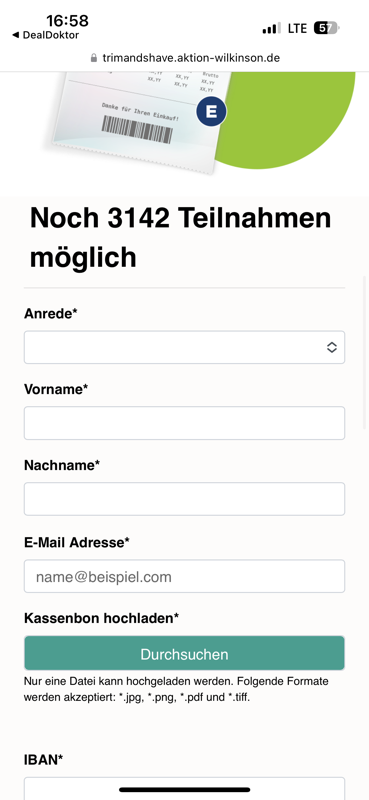Tap the Kassenbon hochladen label
The width and height of the screenshot is (369, 800).
click(102, 618)
